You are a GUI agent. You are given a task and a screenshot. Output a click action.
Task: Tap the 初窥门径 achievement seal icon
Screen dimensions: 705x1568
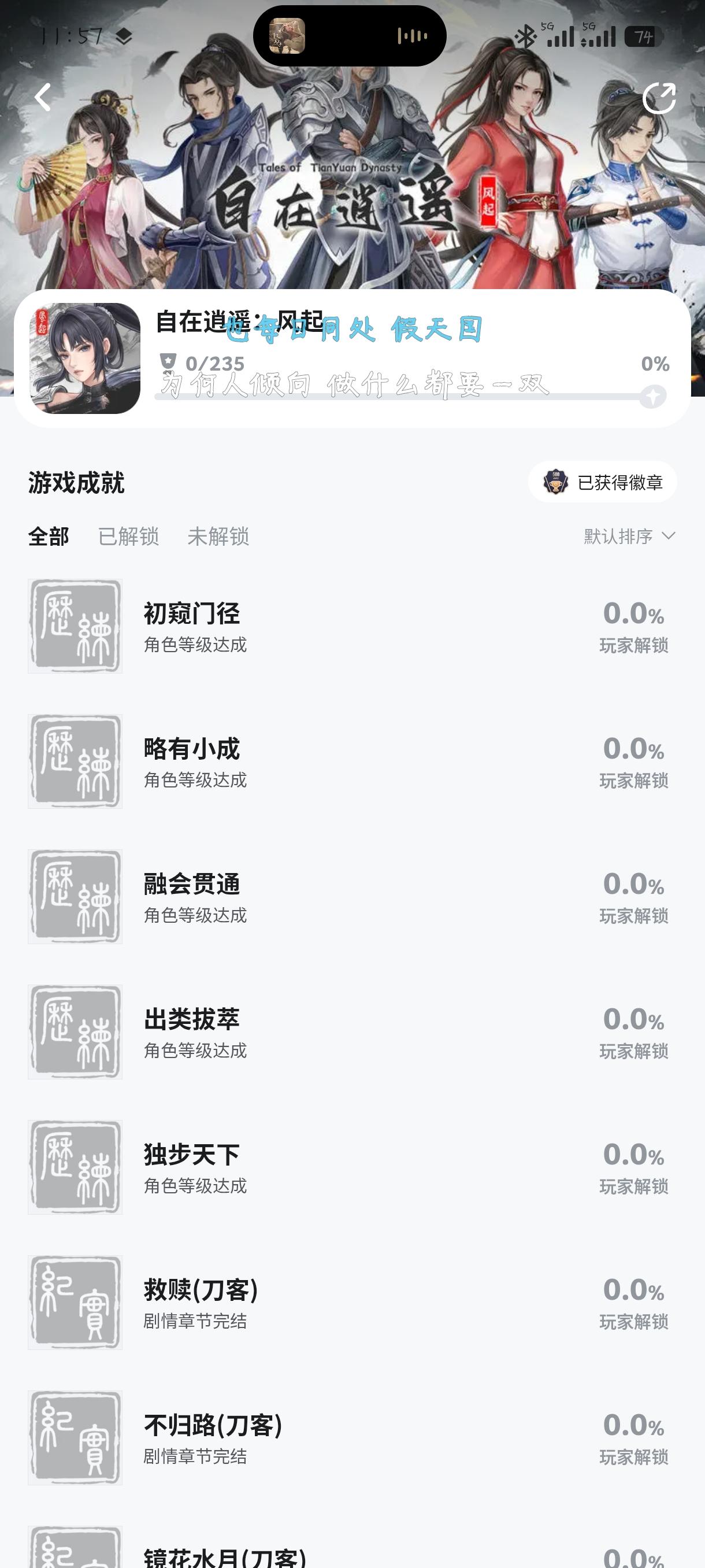pyautogui.click(x=76, y=626)
